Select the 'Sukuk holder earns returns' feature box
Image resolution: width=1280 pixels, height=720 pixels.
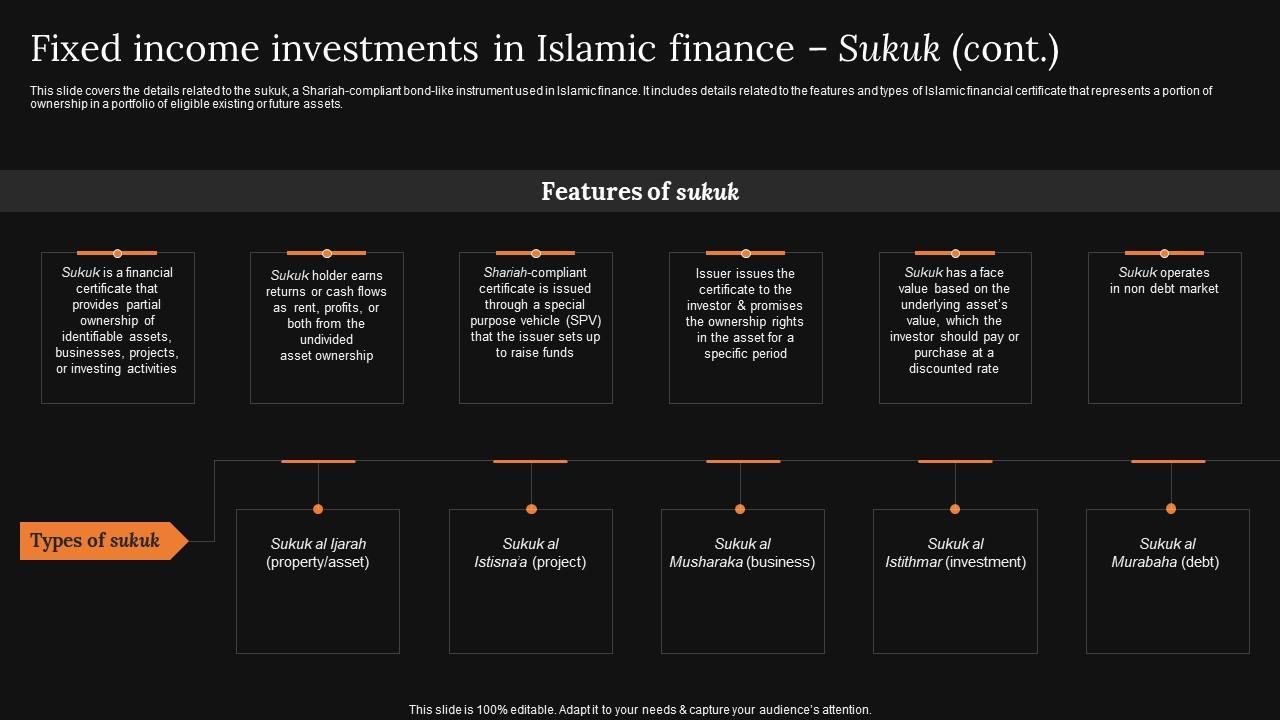[326, 328]
